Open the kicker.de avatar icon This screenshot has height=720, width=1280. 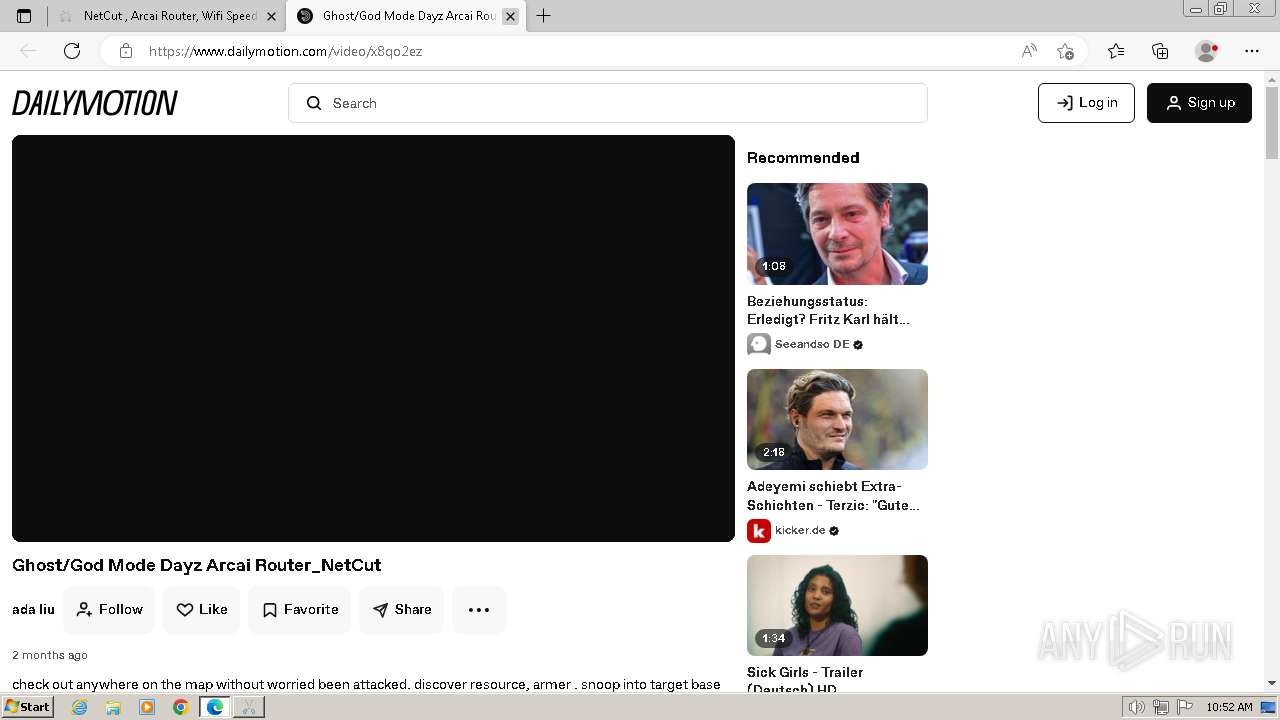(x=759, y=530)
